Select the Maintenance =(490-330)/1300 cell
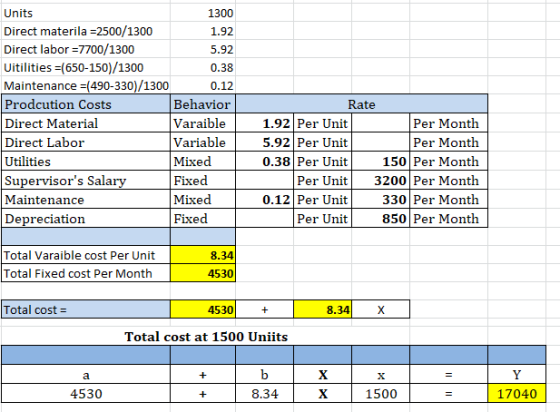 coord(86,86)
